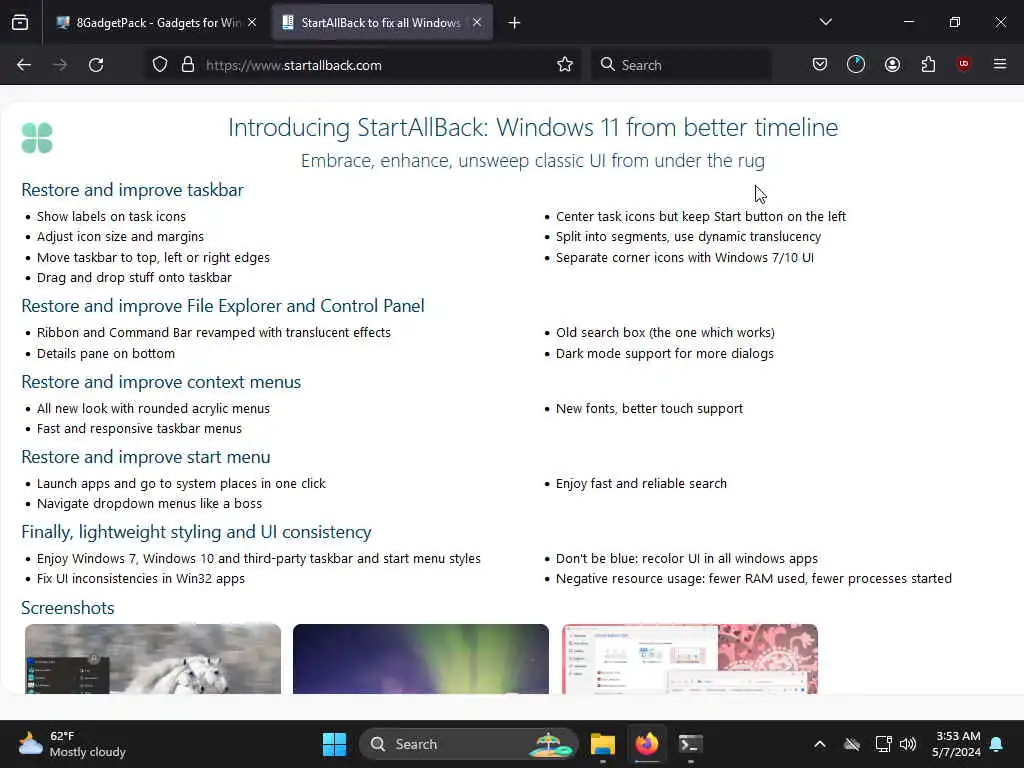Open the Firefox account menu
This screenshot has height=768, width=1024.
coord(892,65)
